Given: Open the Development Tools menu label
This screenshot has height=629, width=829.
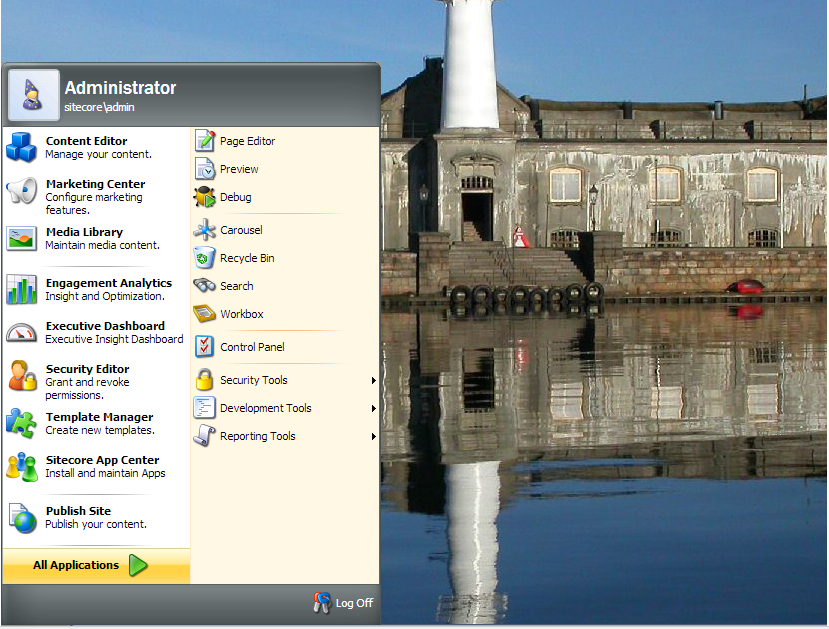Looking at the screenshot, I should click(265, 408).
